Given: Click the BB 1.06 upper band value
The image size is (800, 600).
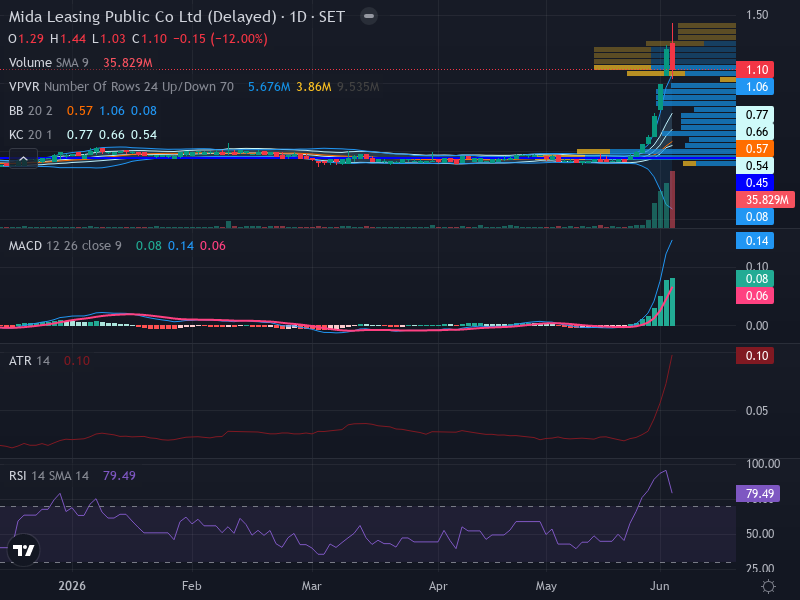Looking at the screenshot, I should click(111, 111).
